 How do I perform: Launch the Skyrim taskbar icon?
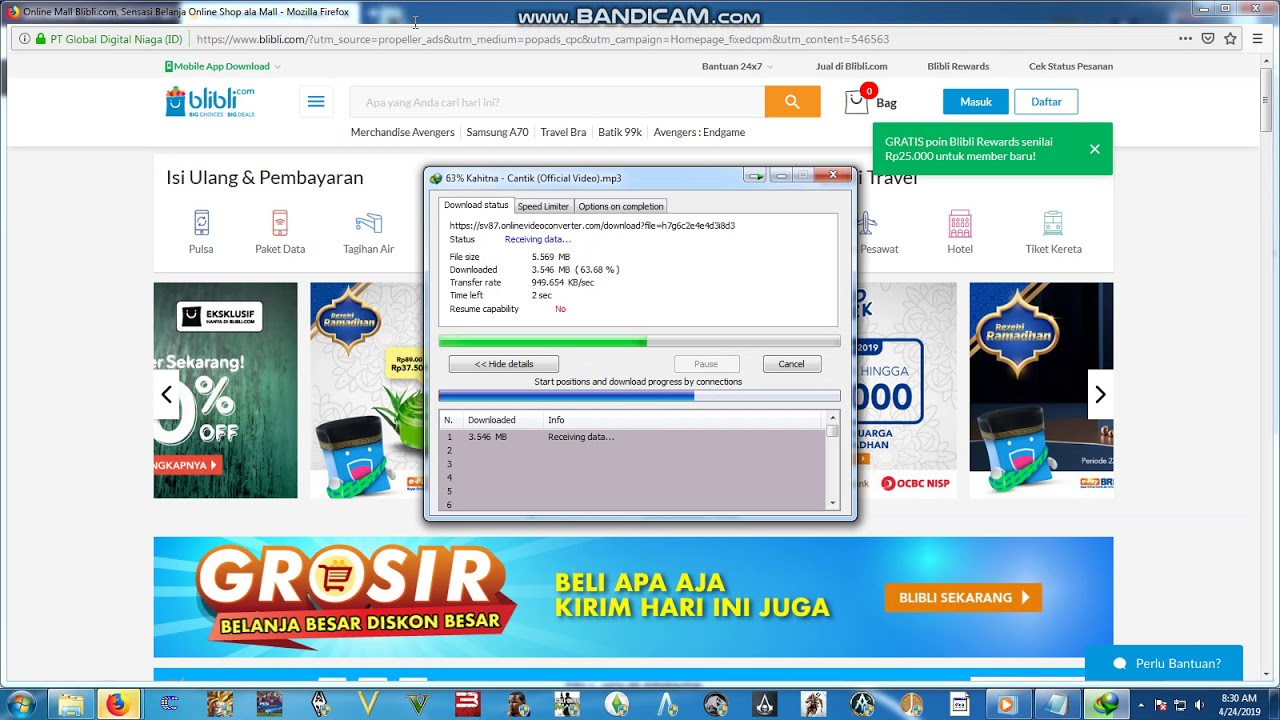tap(320, 705)
